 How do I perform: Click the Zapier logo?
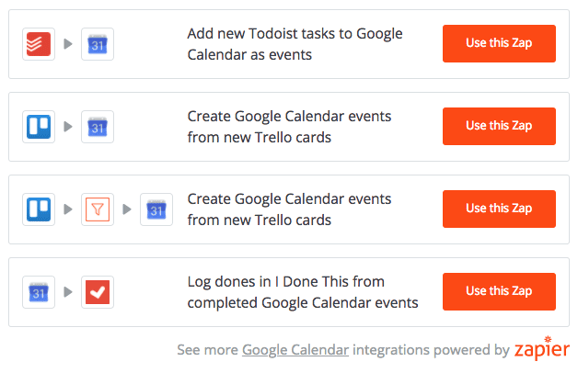click(542, 348)
